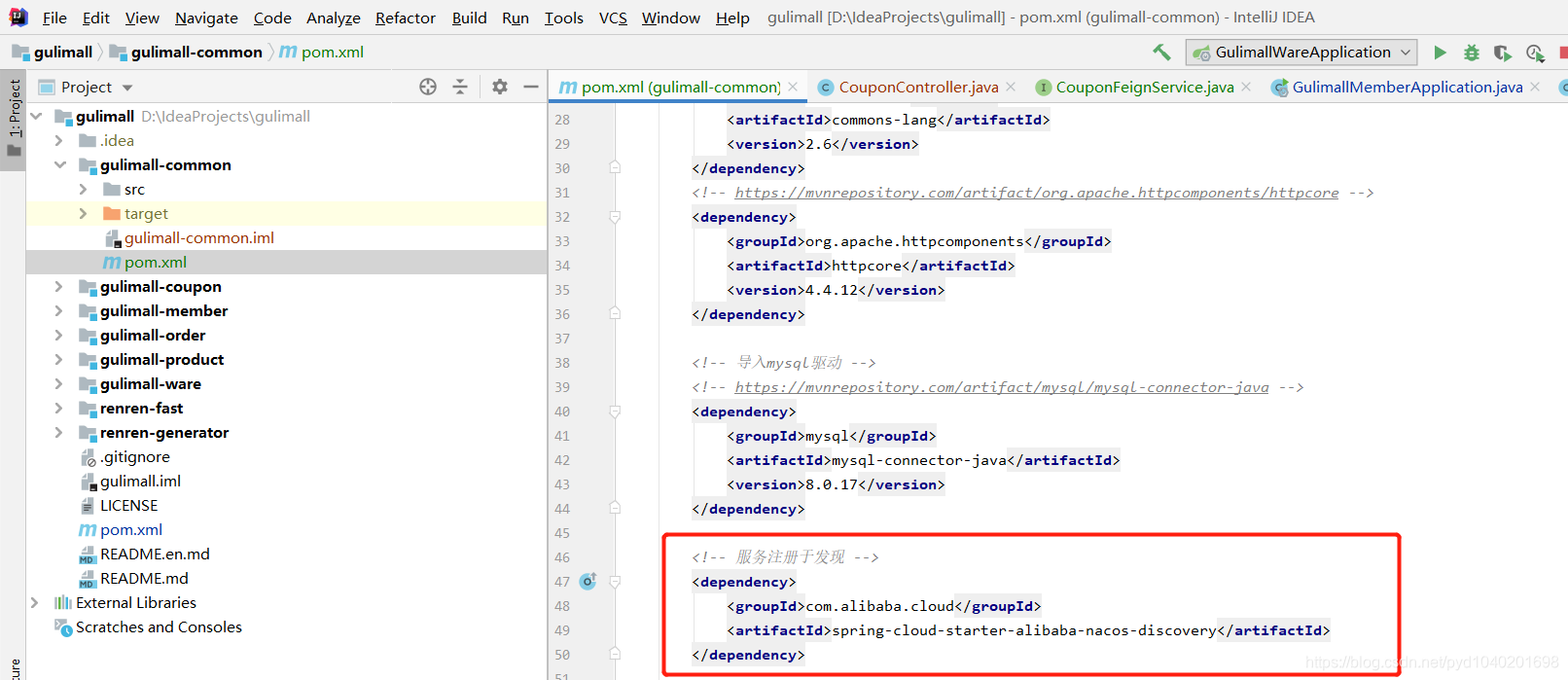Expand the gulimall-member module
Image resolution: width=1568 pixels, height=680 pixels.
(x=59, y=310)
